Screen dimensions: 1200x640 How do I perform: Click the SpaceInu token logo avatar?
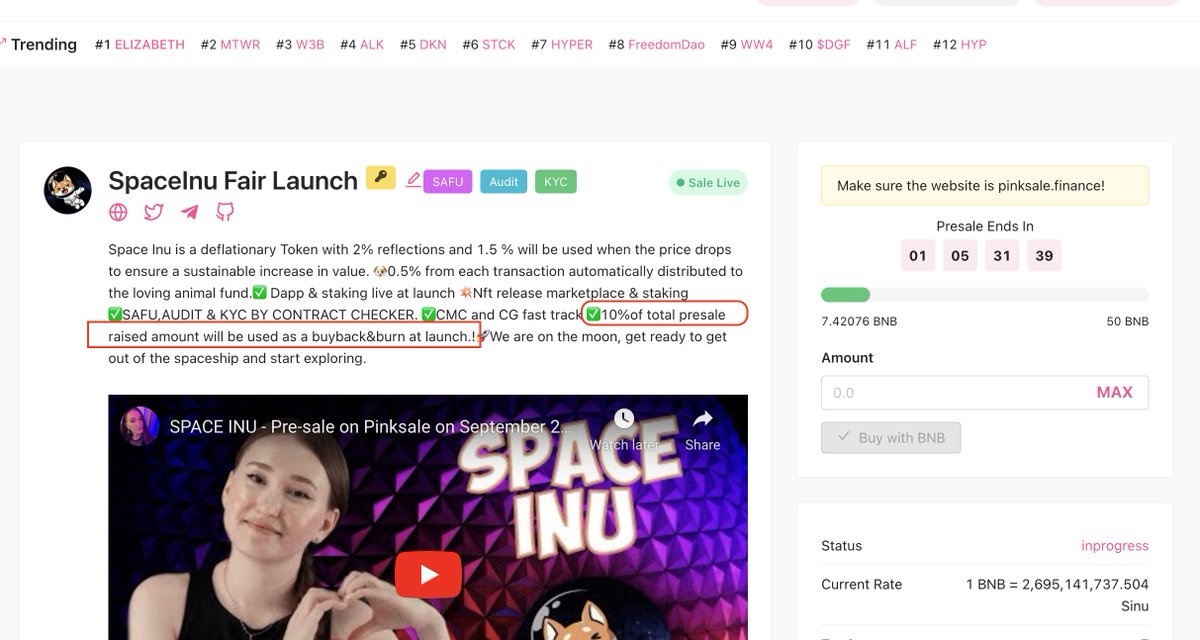[68, 190]
